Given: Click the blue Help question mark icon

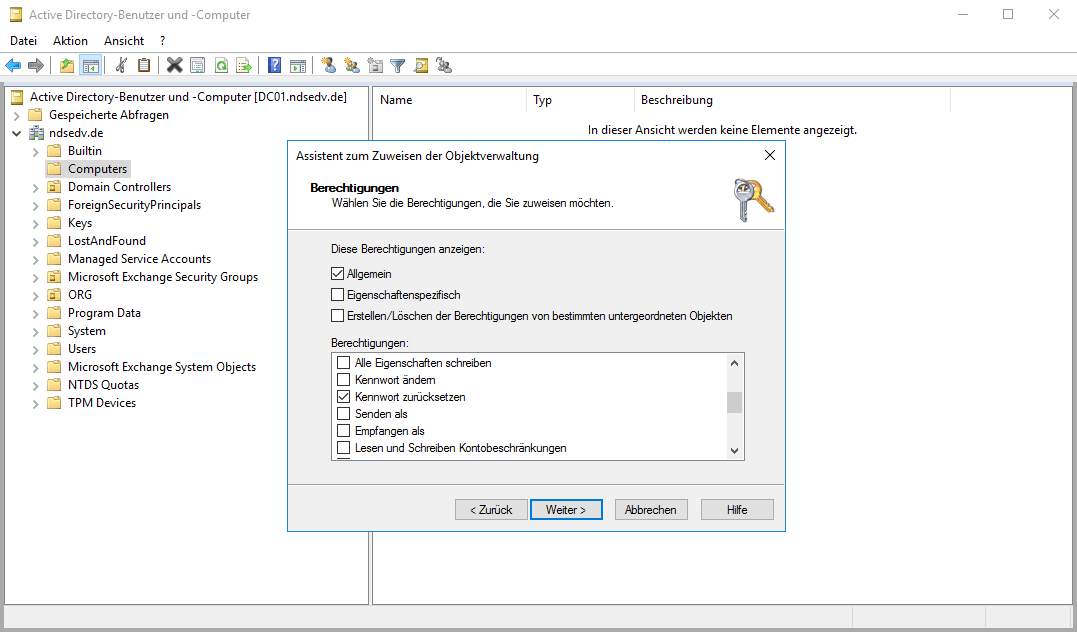Looking at the screenshot, I should 274,66.
